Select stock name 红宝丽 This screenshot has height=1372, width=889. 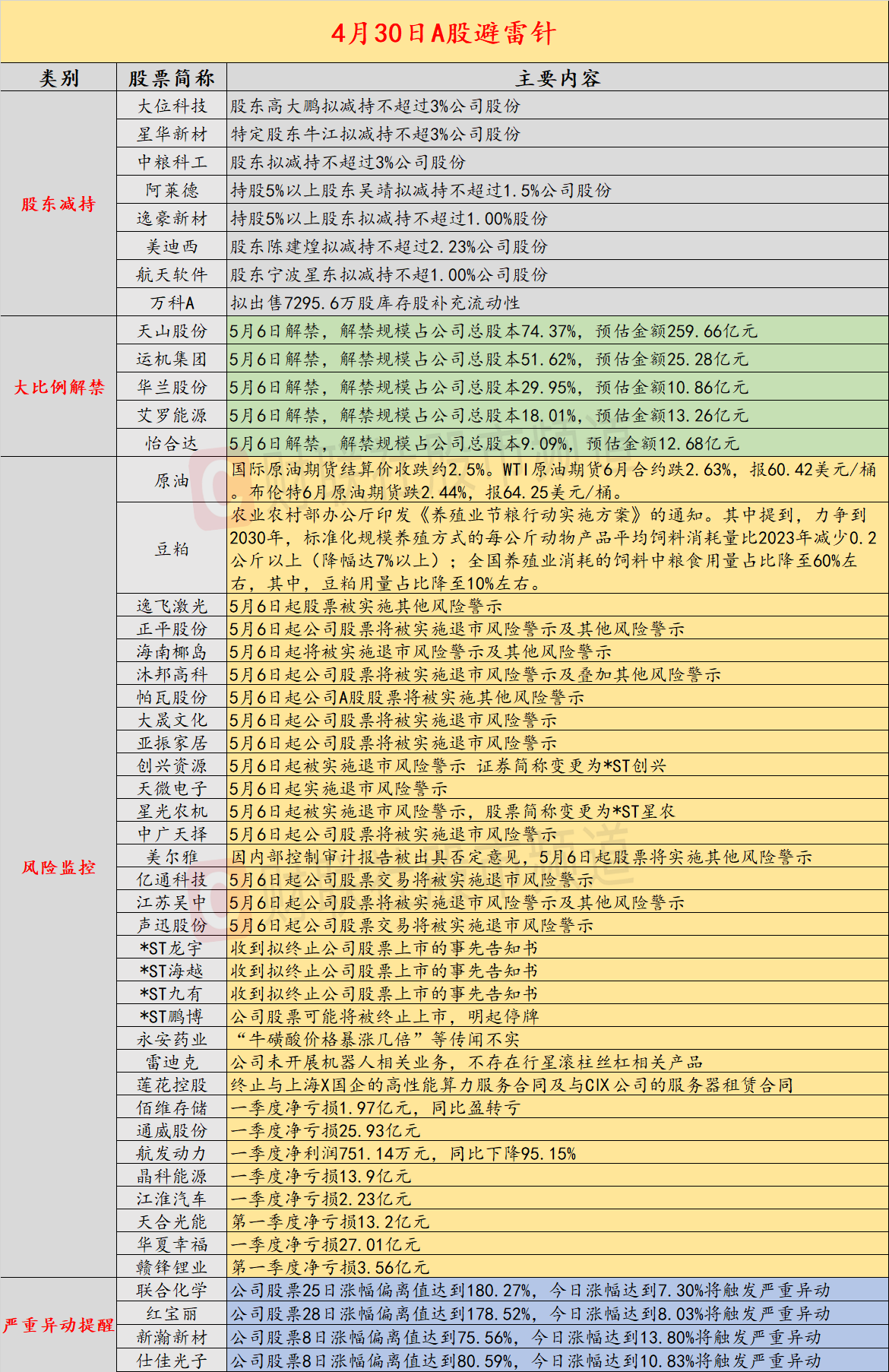tap(172, 1313)
